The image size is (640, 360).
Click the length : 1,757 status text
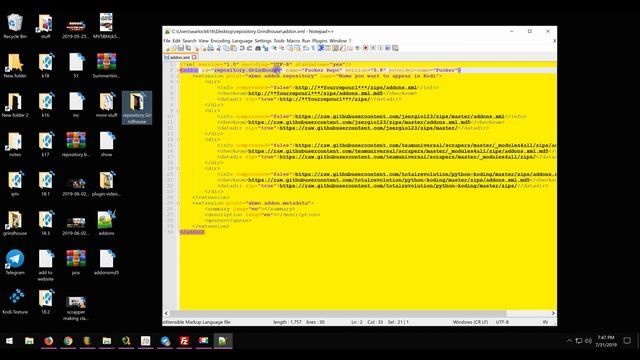287,322
